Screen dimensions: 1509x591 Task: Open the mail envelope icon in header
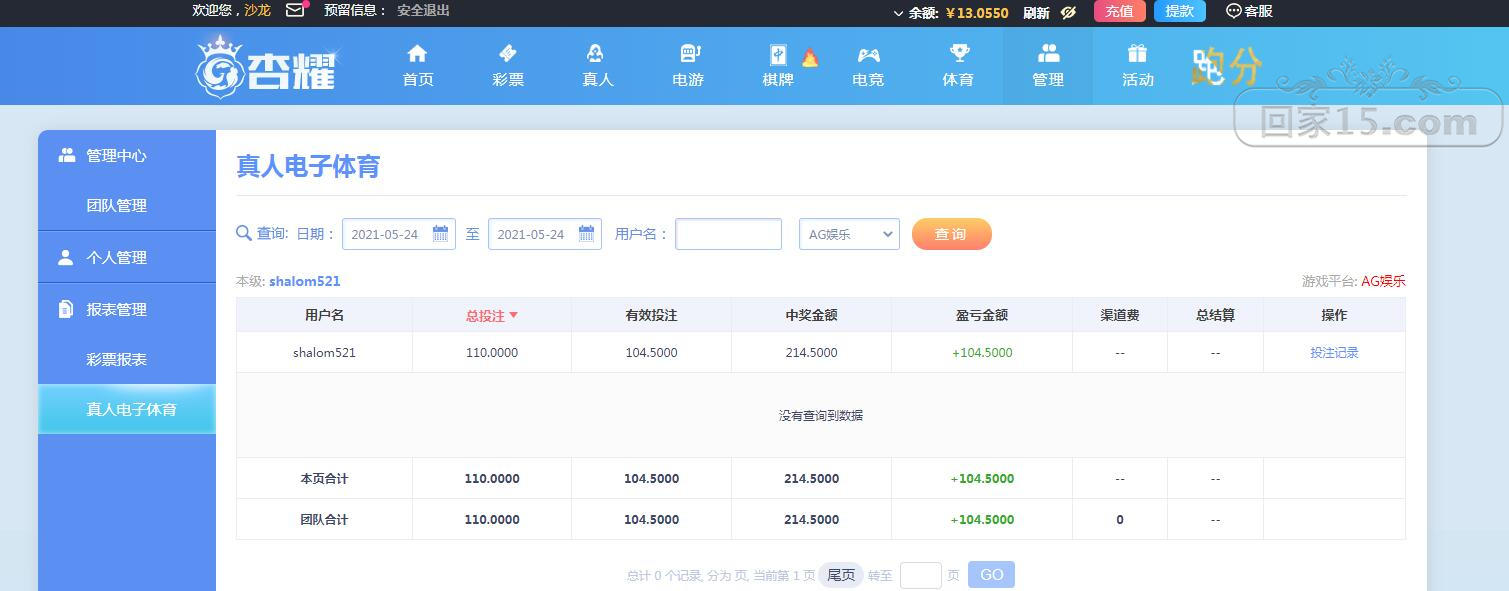[295, 10]
